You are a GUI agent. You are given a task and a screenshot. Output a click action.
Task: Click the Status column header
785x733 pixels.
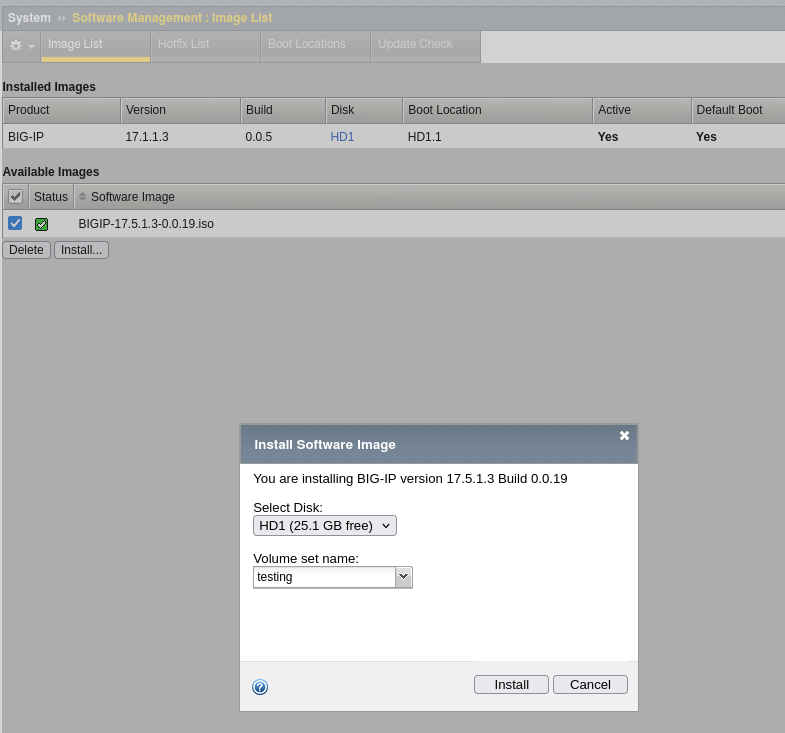[51, 197]
